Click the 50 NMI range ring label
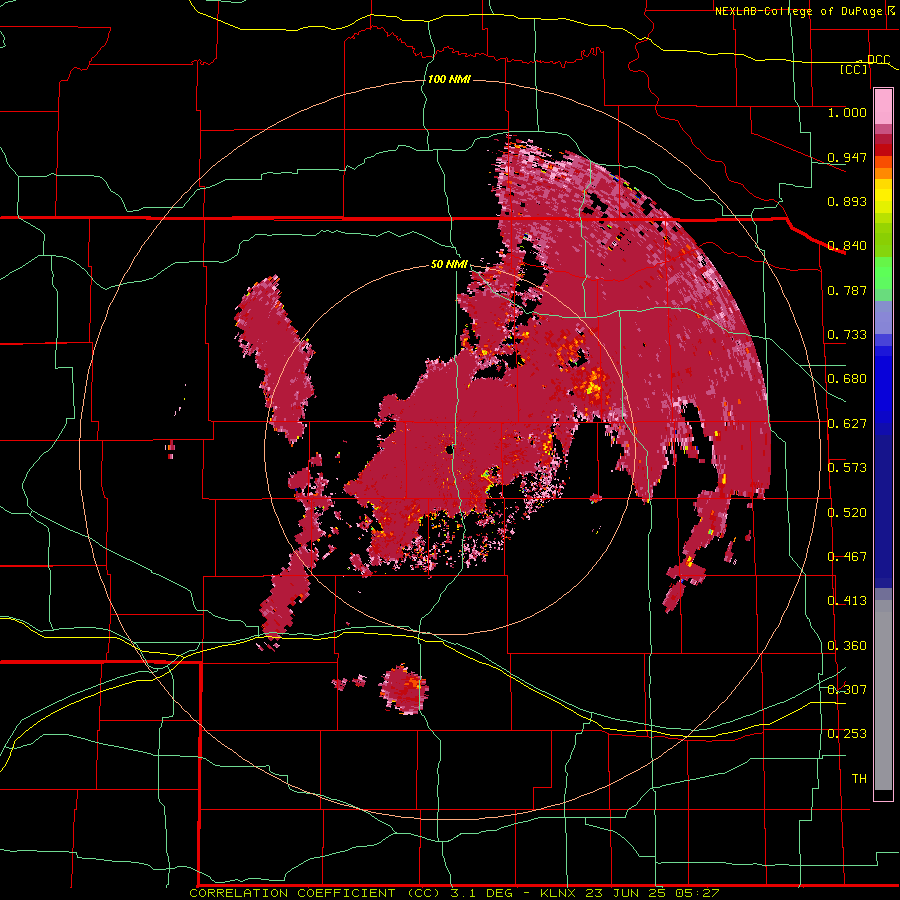Screen dimensions: 900x900 click(449, 265)
